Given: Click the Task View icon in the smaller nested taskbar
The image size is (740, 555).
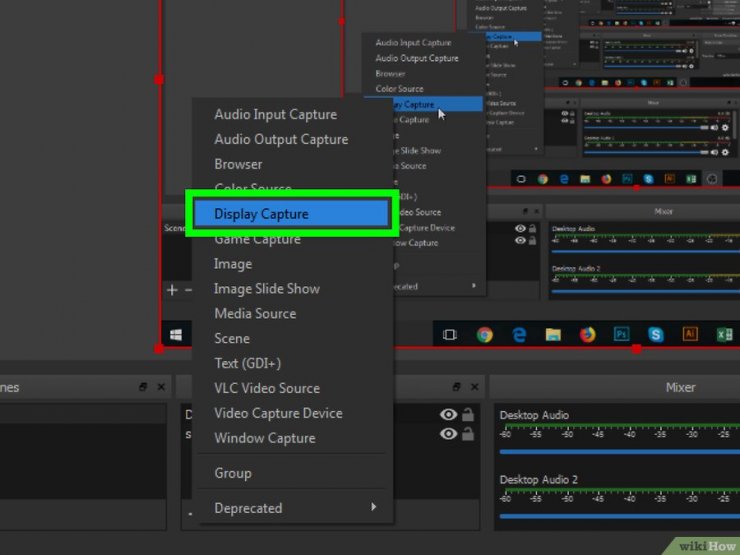Looking at the screenshot, I should (x=521, y=179).
